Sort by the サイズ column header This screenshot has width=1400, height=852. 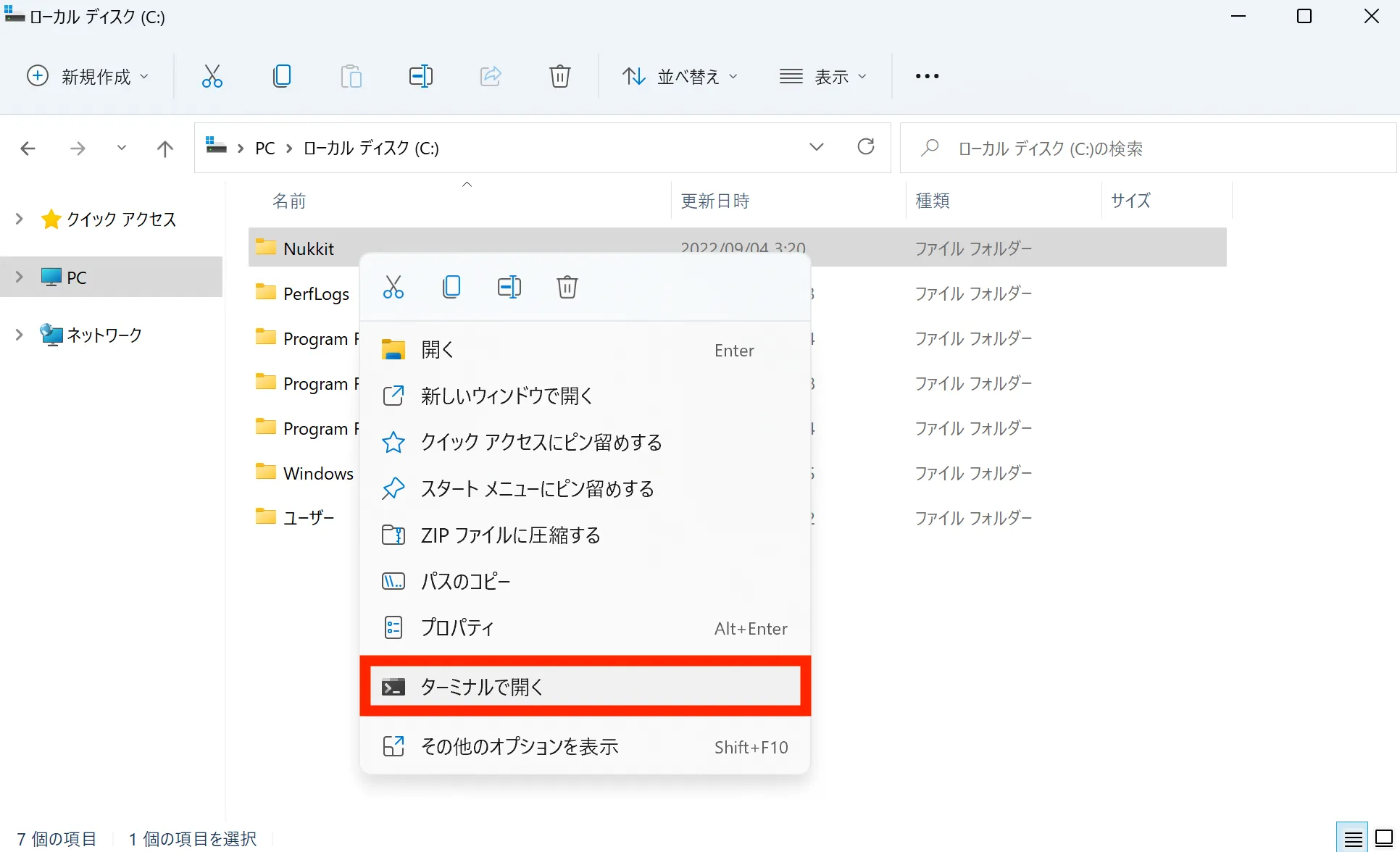(x=1130, y=201)
